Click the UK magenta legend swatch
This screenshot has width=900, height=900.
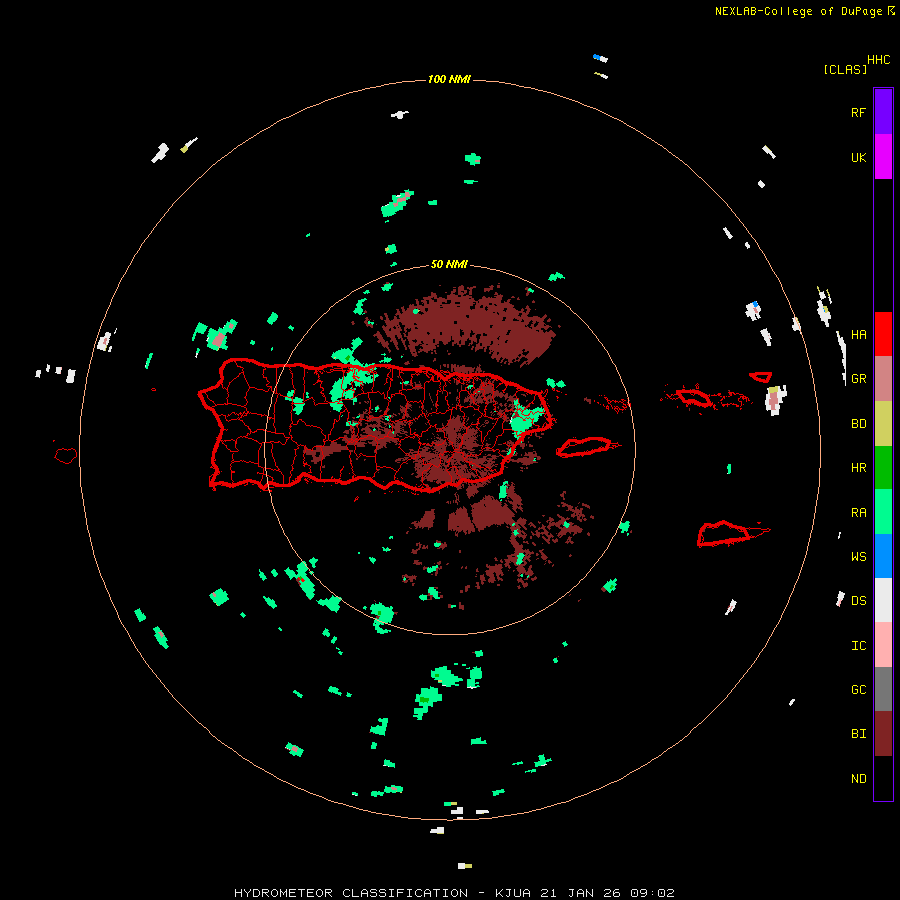(883, 157)
